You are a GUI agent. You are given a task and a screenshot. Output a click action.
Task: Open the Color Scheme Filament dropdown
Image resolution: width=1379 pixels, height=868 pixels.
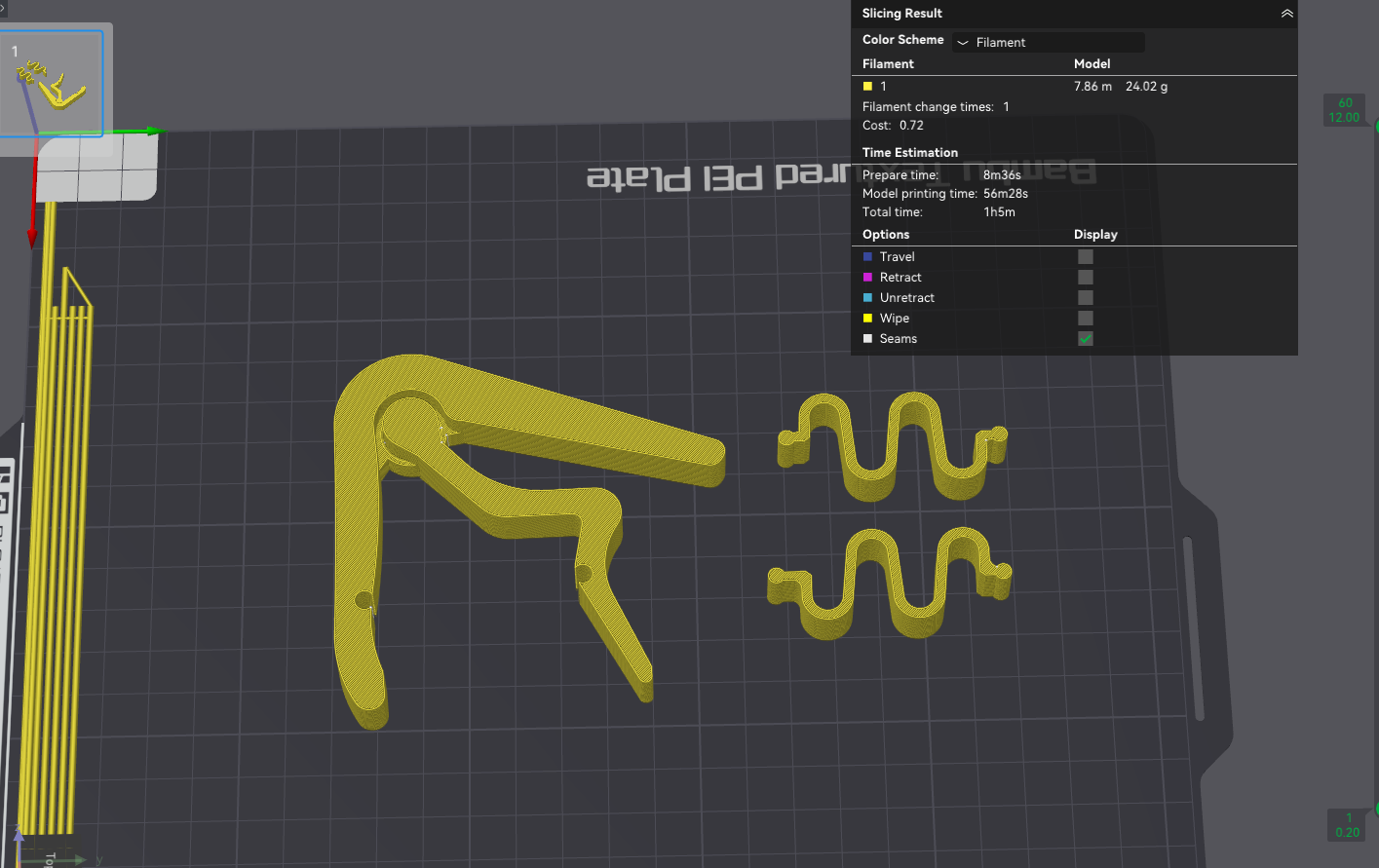[1049, 42]
